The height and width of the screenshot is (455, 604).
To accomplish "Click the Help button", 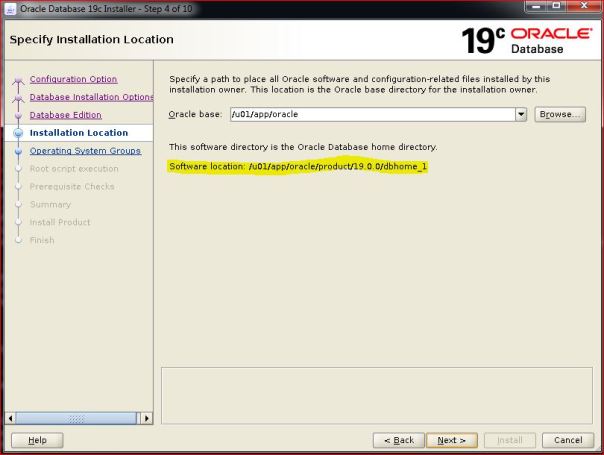I will point(37,440).
